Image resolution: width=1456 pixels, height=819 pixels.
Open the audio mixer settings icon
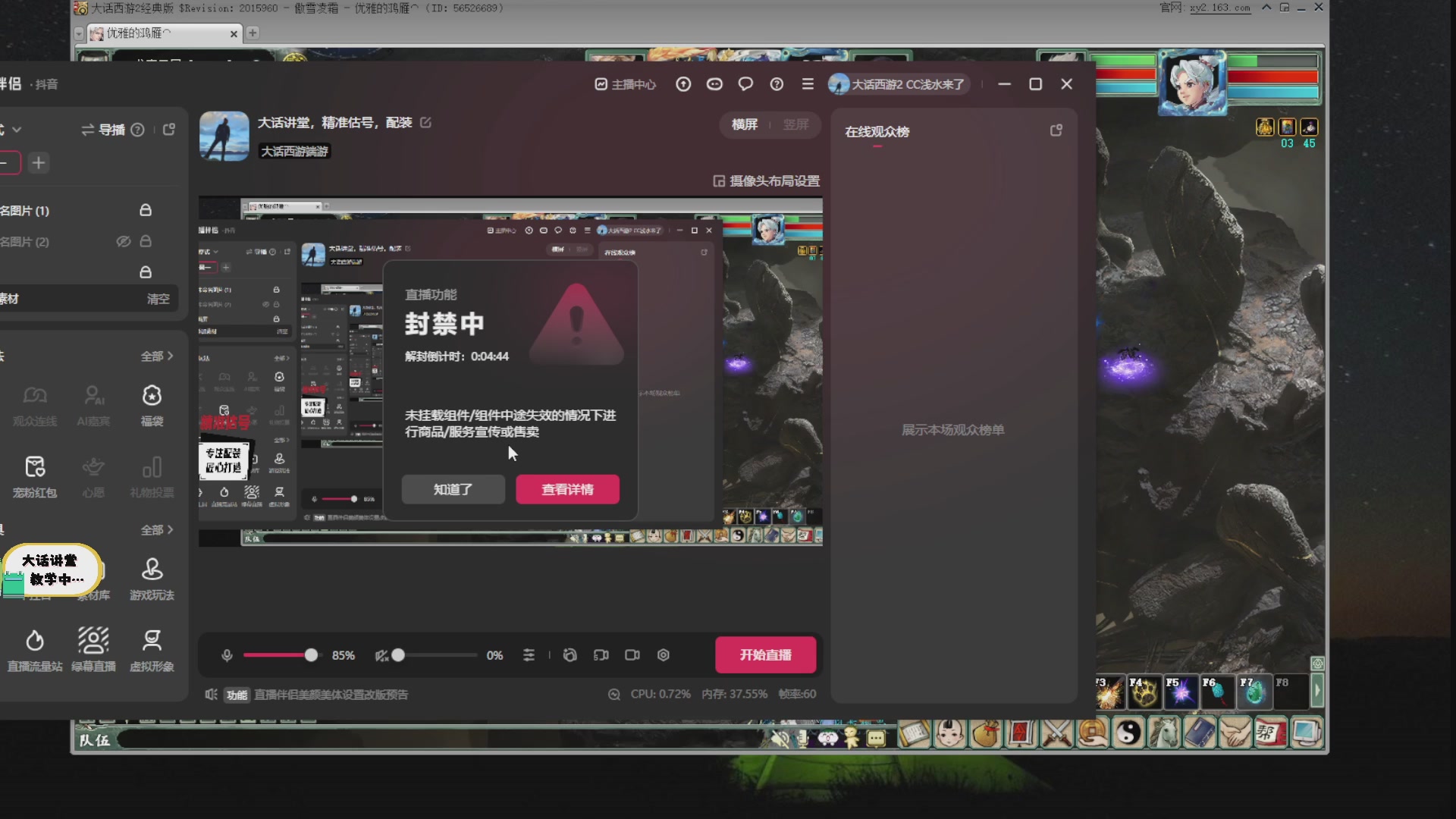(x=529, y=655)
